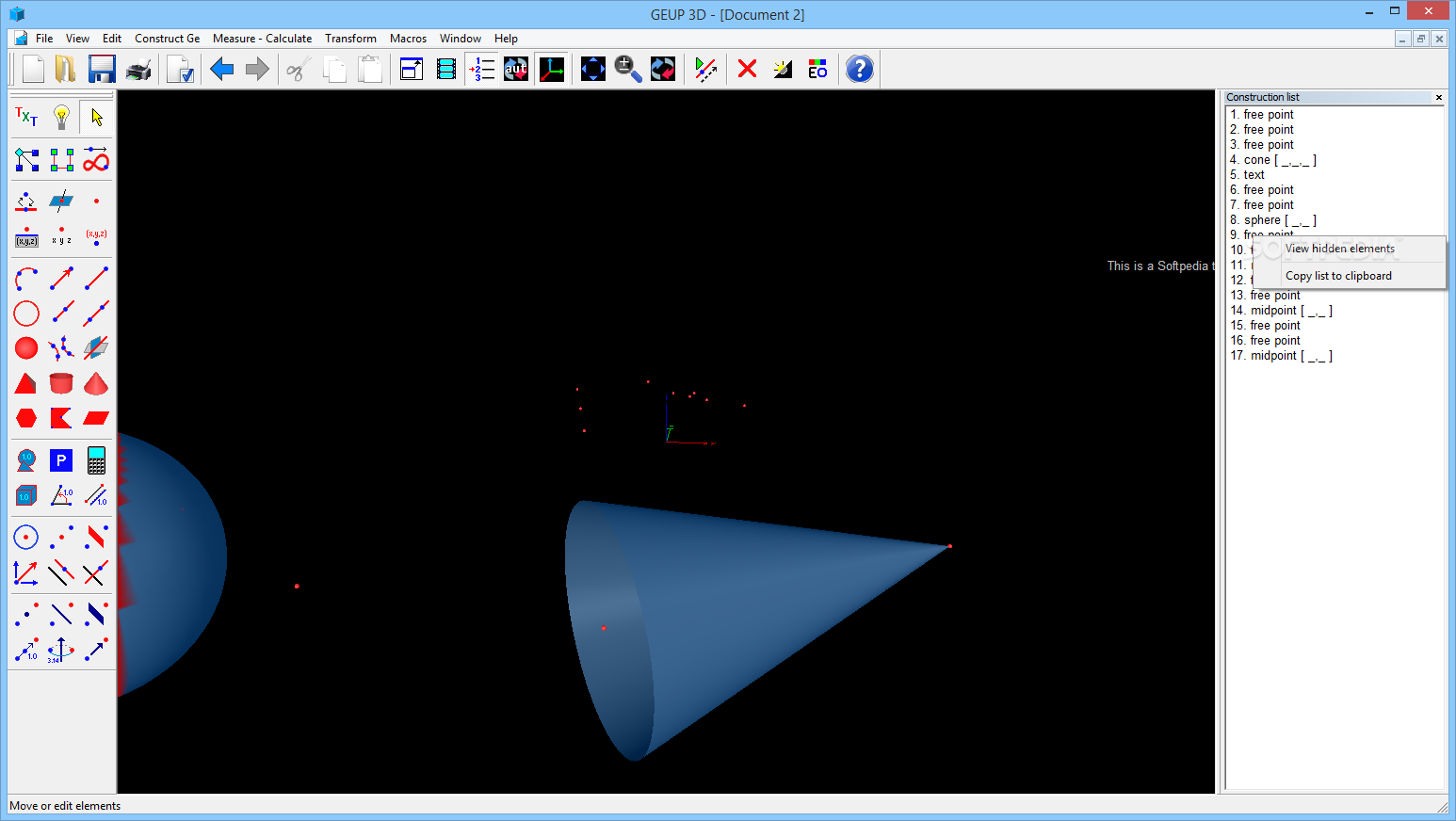The height and width of the screenshot is (821, 1456).
Task: Select the text label (TxT) tool
Action: 26,117
